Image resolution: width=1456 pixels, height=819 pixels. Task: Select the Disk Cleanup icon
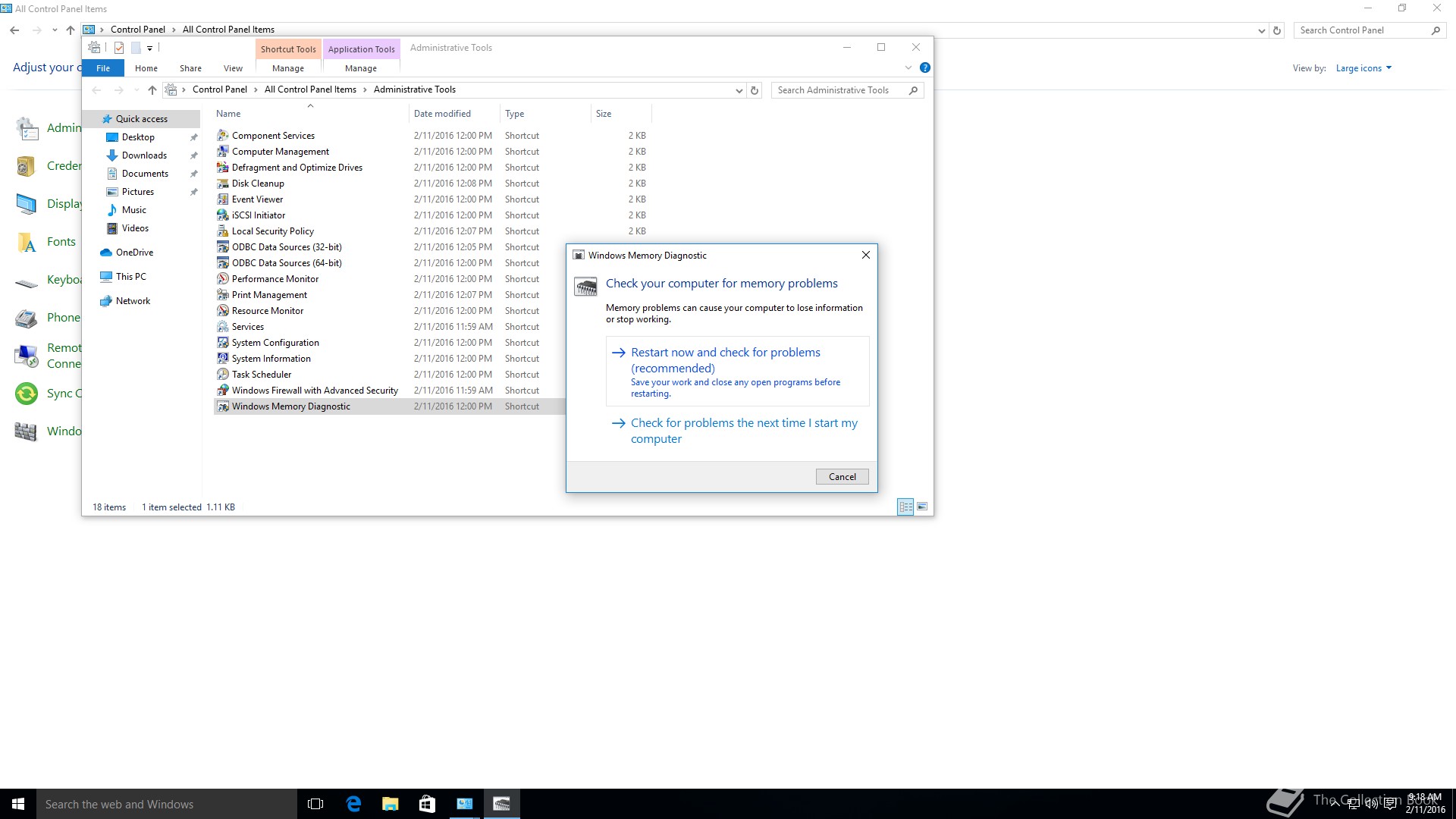pos(222,183)
